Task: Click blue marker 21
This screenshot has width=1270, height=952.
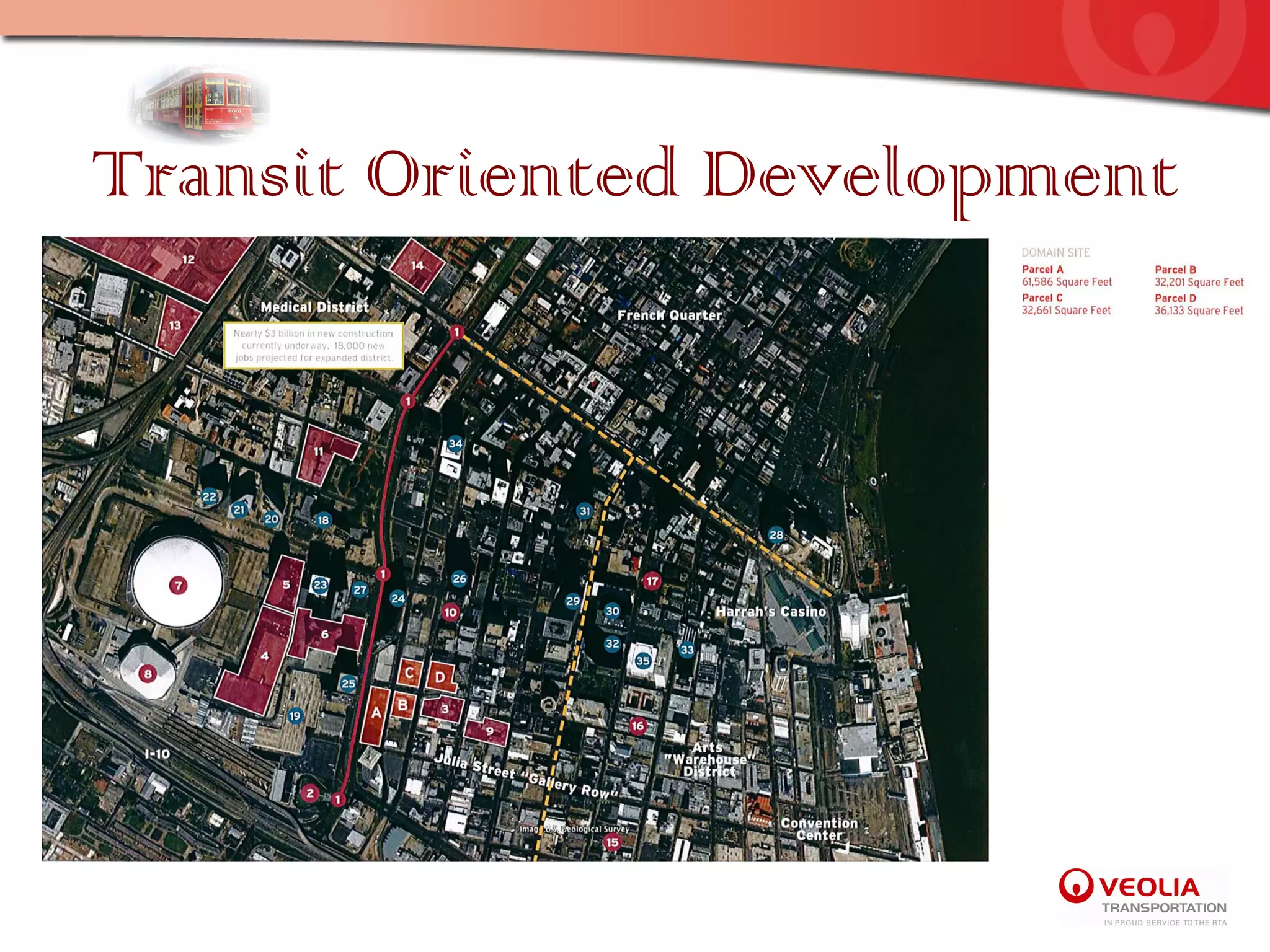Action: click(239, 509)
